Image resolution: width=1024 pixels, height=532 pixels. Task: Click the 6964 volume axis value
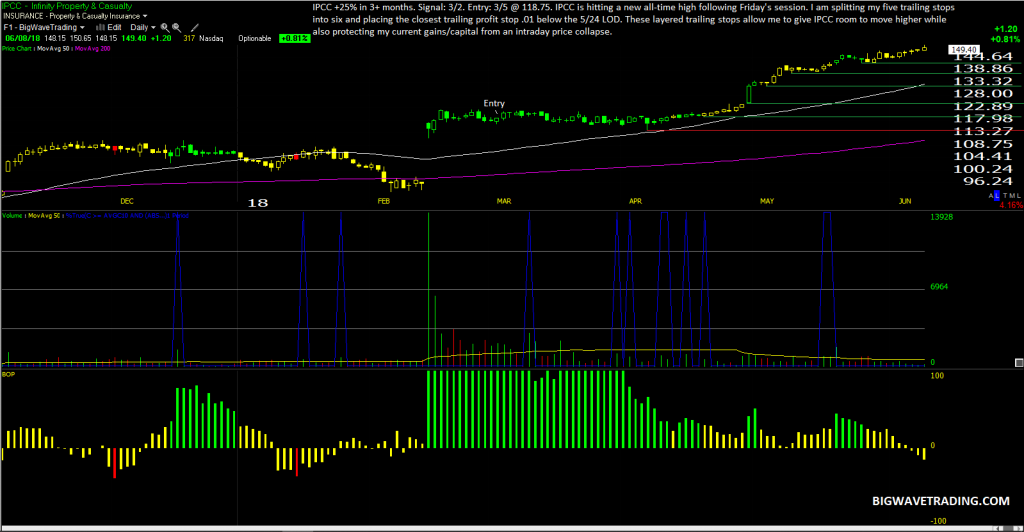click(x=939, y=287)
